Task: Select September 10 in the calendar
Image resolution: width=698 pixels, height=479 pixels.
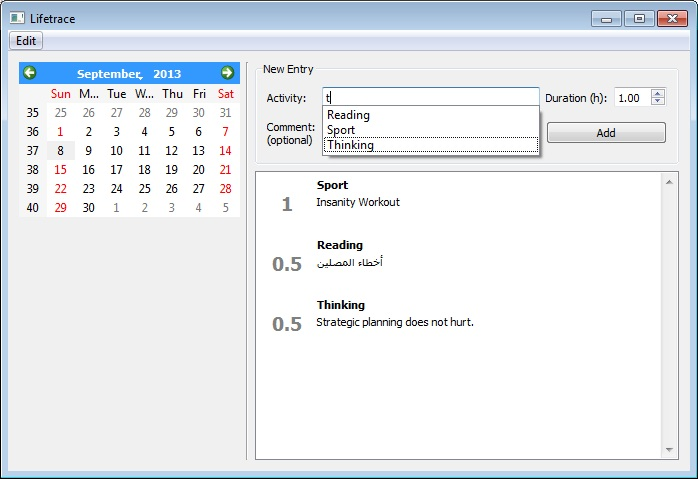Action: click(x=117, y=150)
